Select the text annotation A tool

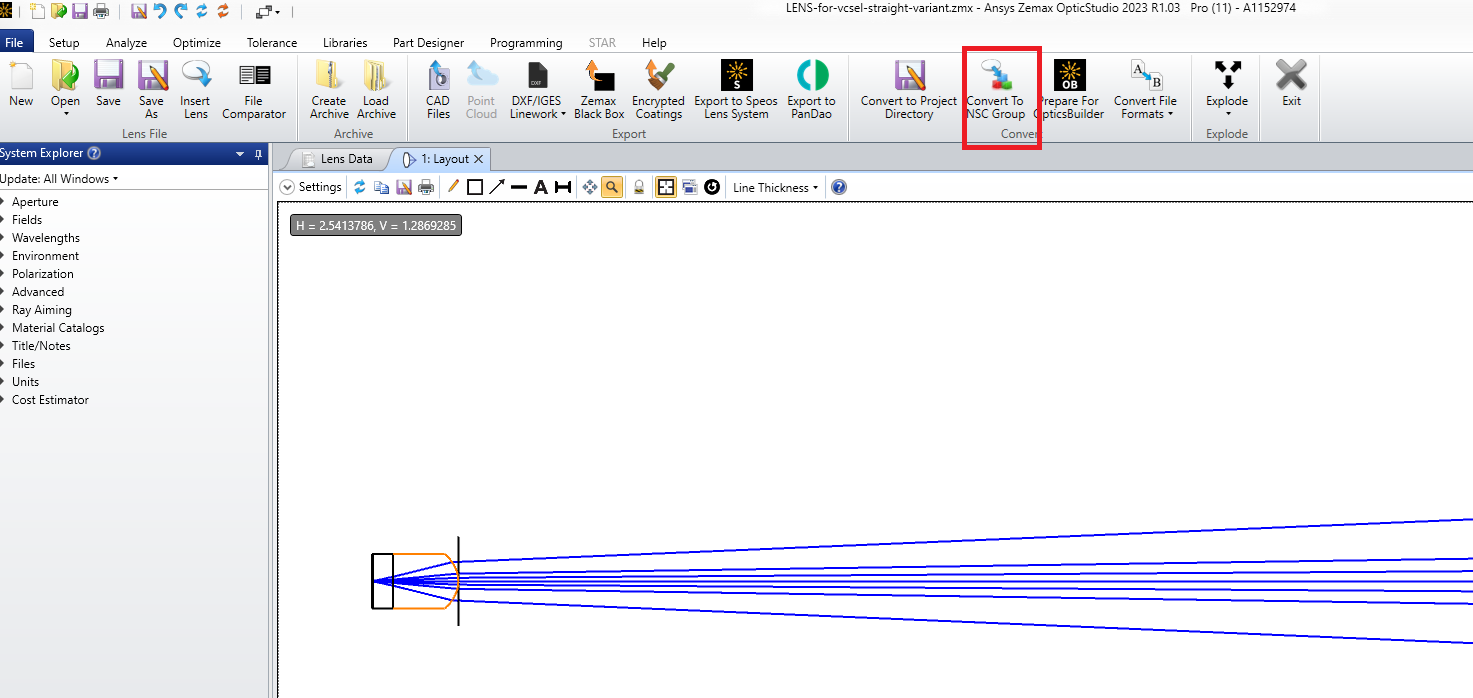pos(541,187)
